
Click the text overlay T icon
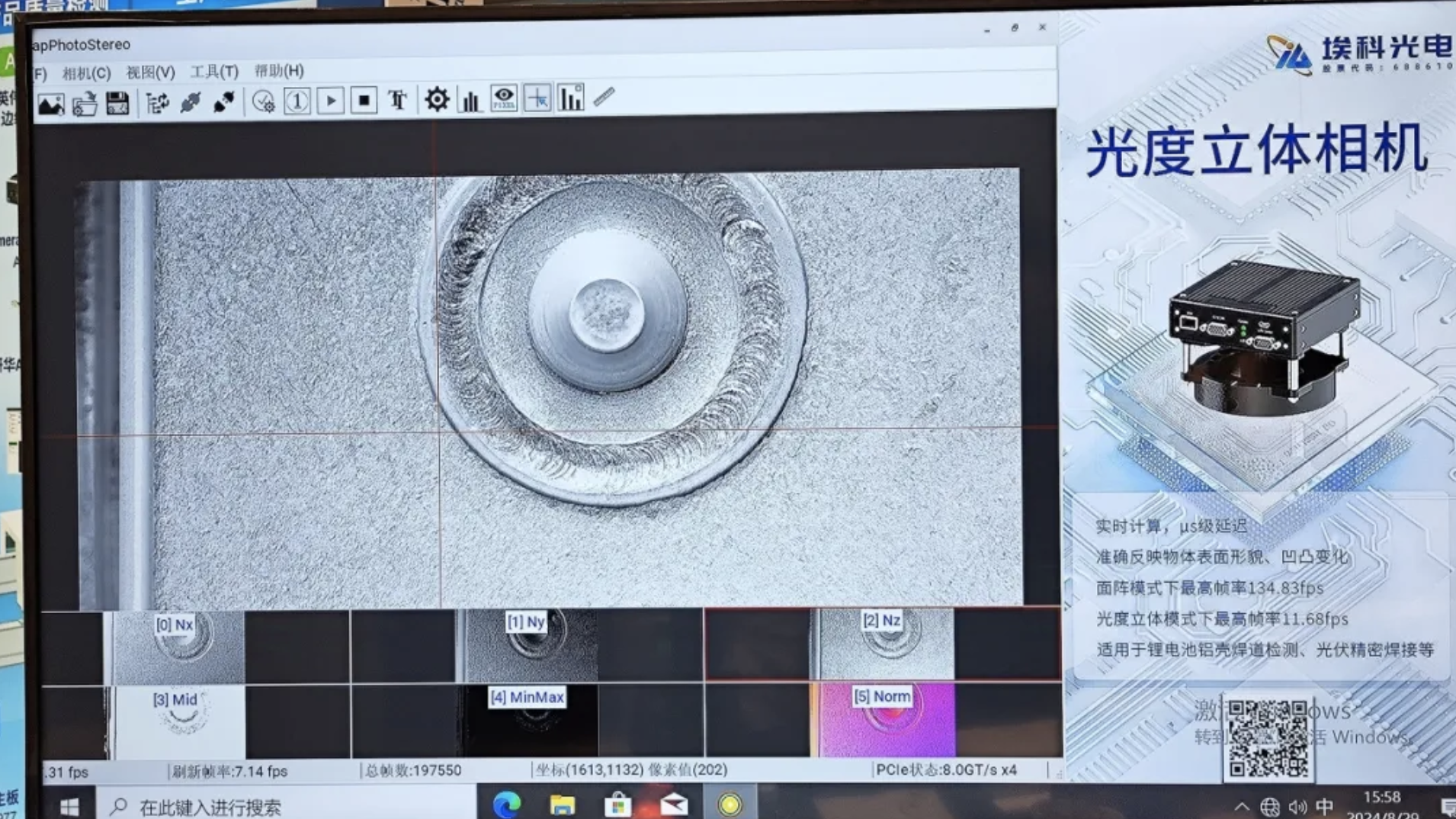[397, 100]
